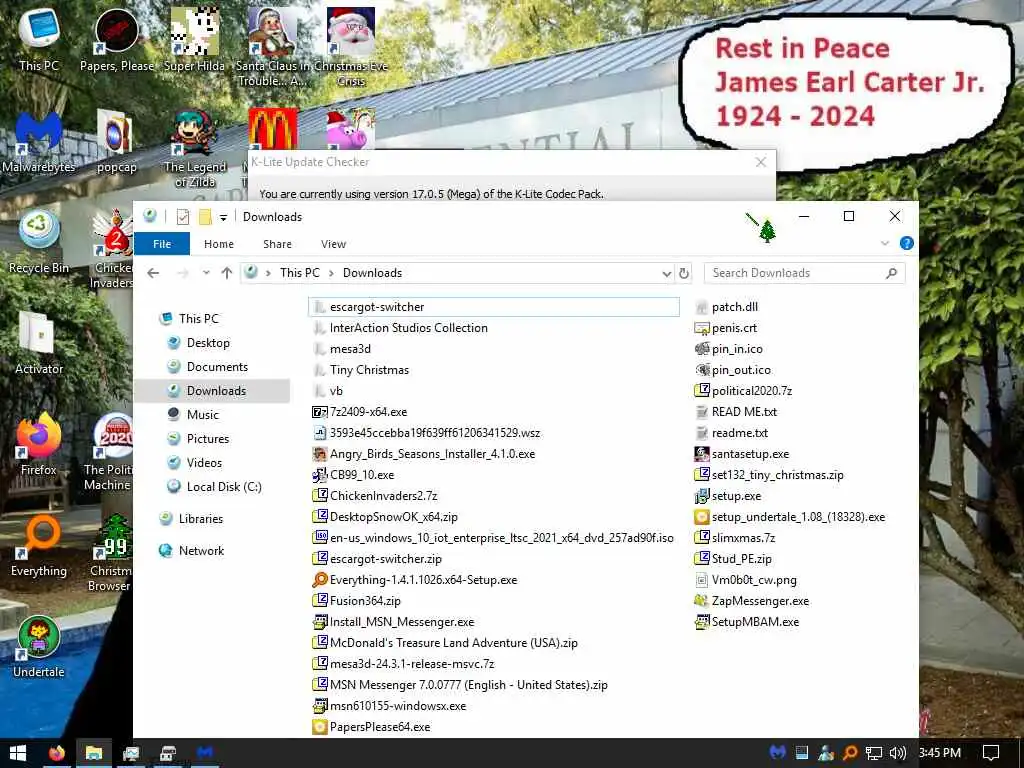
Task: Click the Properties quick access toolbar icon
Action: [183, 217]
